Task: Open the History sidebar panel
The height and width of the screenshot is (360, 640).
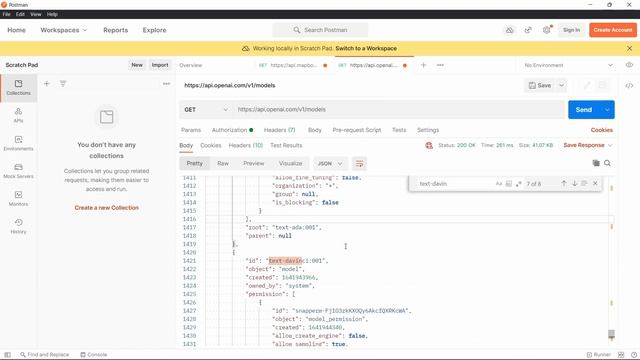Action: pyautogui.click(x=18, y=226)
